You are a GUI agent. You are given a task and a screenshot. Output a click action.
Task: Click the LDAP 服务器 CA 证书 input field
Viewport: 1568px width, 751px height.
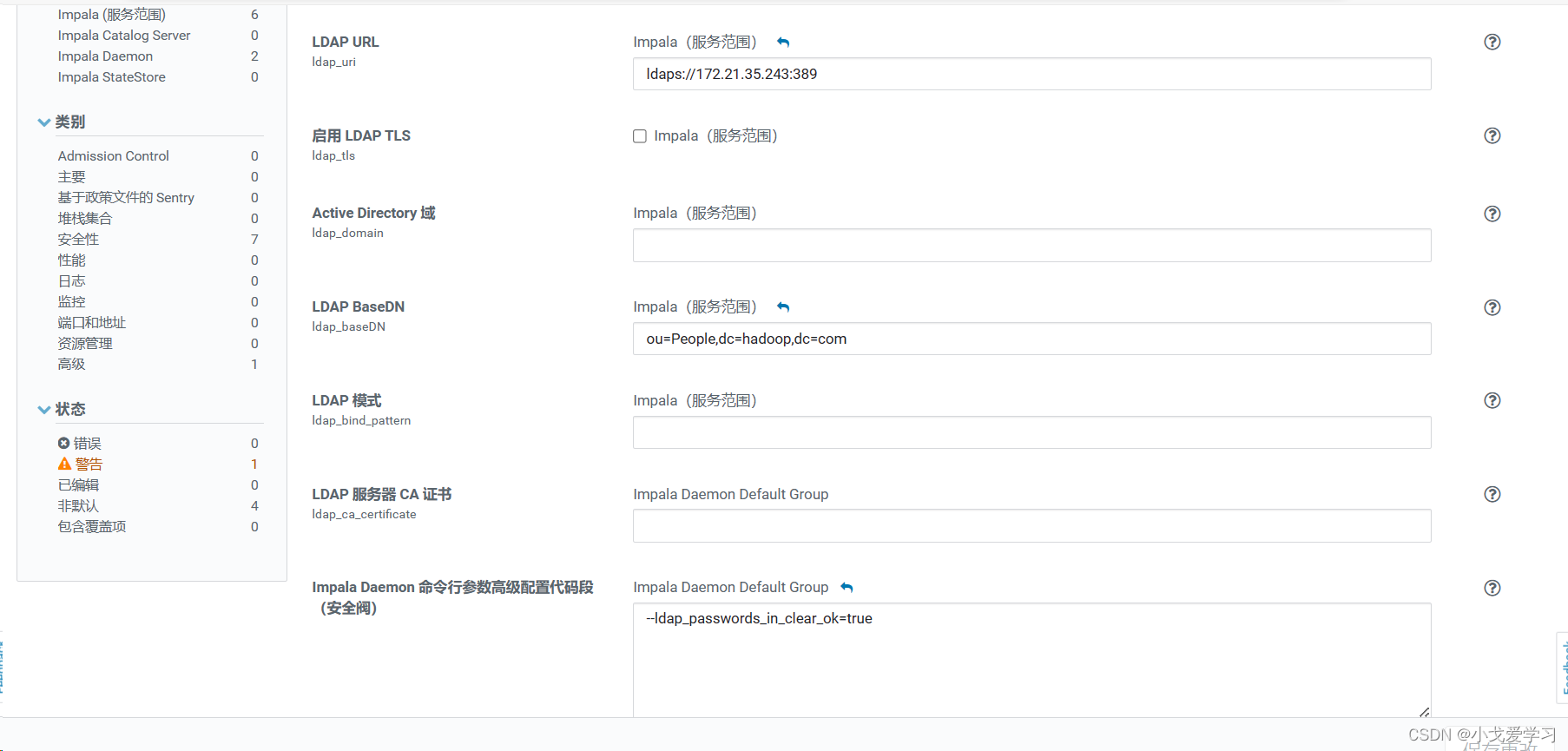(x=1031, y=526)
